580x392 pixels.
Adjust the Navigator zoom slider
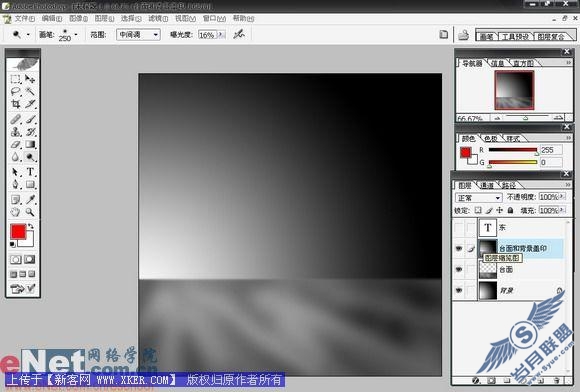tap(526, 118)
